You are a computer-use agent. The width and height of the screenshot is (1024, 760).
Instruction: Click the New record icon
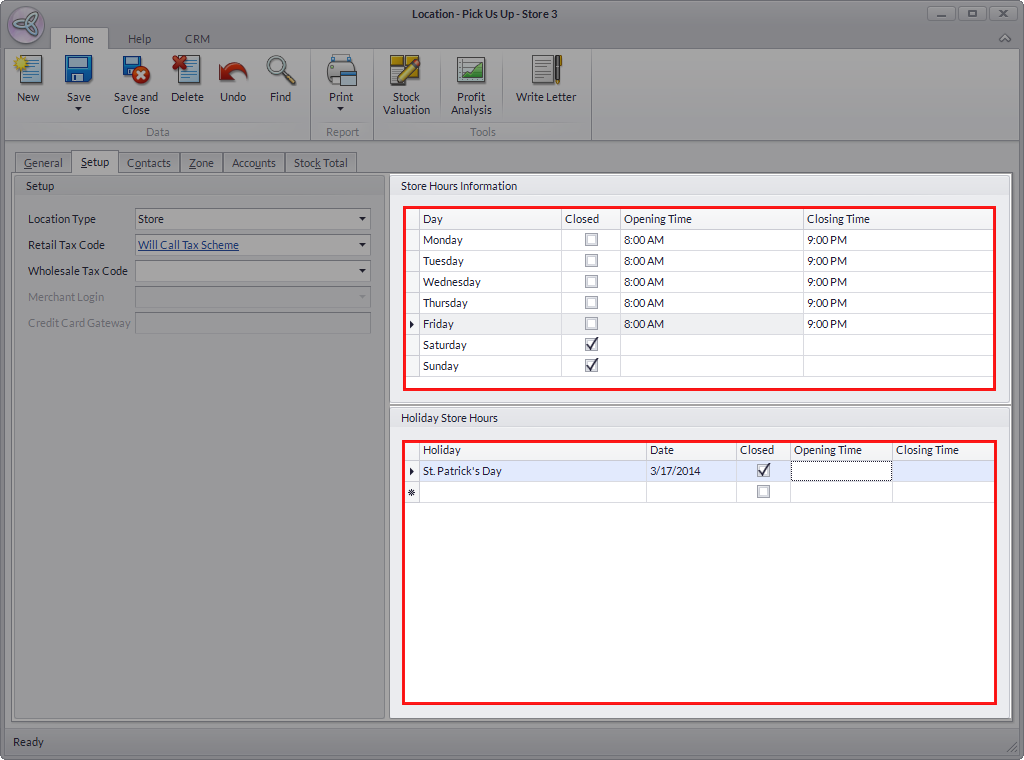click(28, 71)
